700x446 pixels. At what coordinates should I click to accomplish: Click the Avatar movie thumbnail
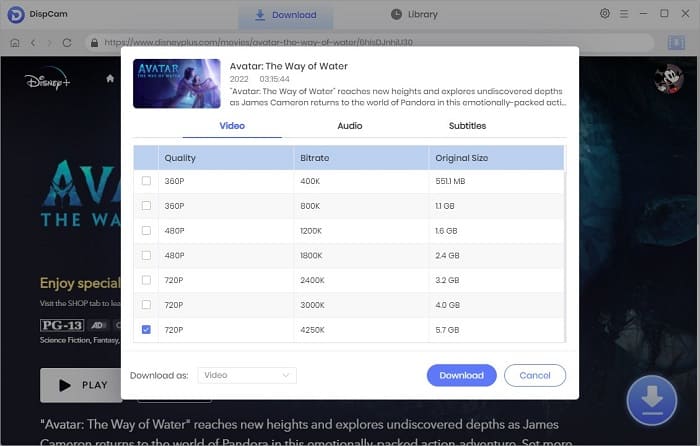[177, 83]
